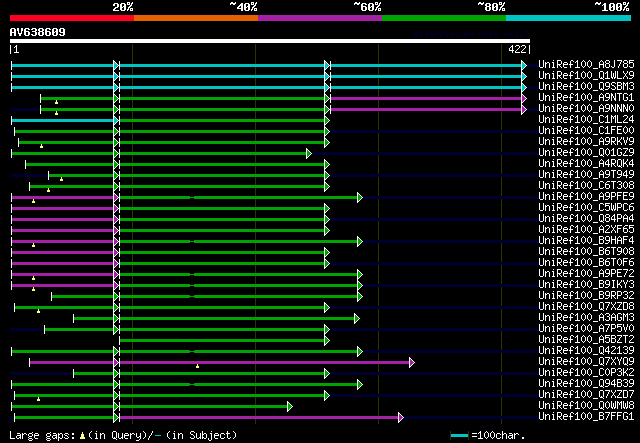Click the yellow gap marker in C6T308 row
This screenshot has width=640, height=443.
49,190
